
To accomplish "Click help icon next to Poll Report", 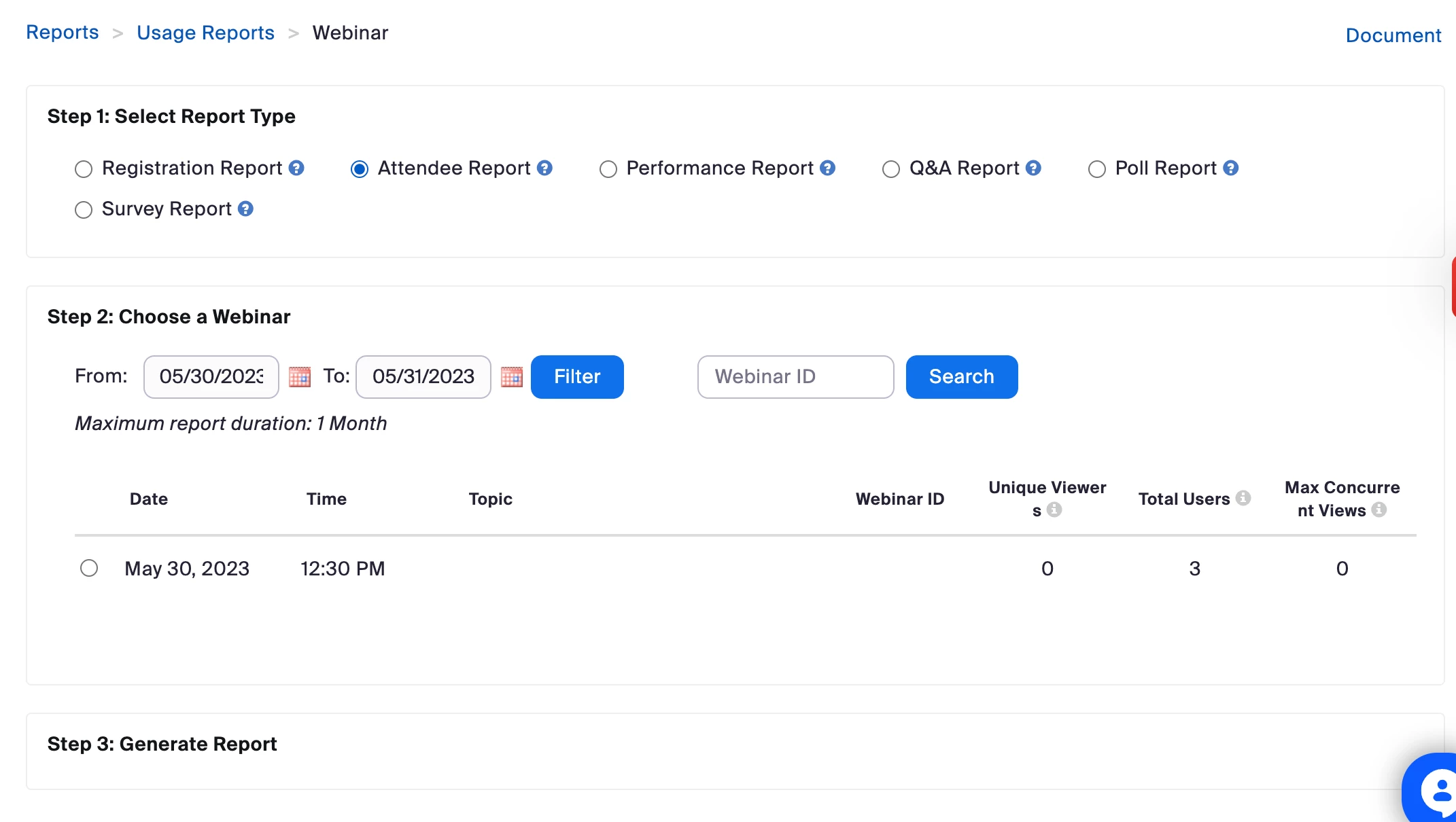I will (1230, 168).
